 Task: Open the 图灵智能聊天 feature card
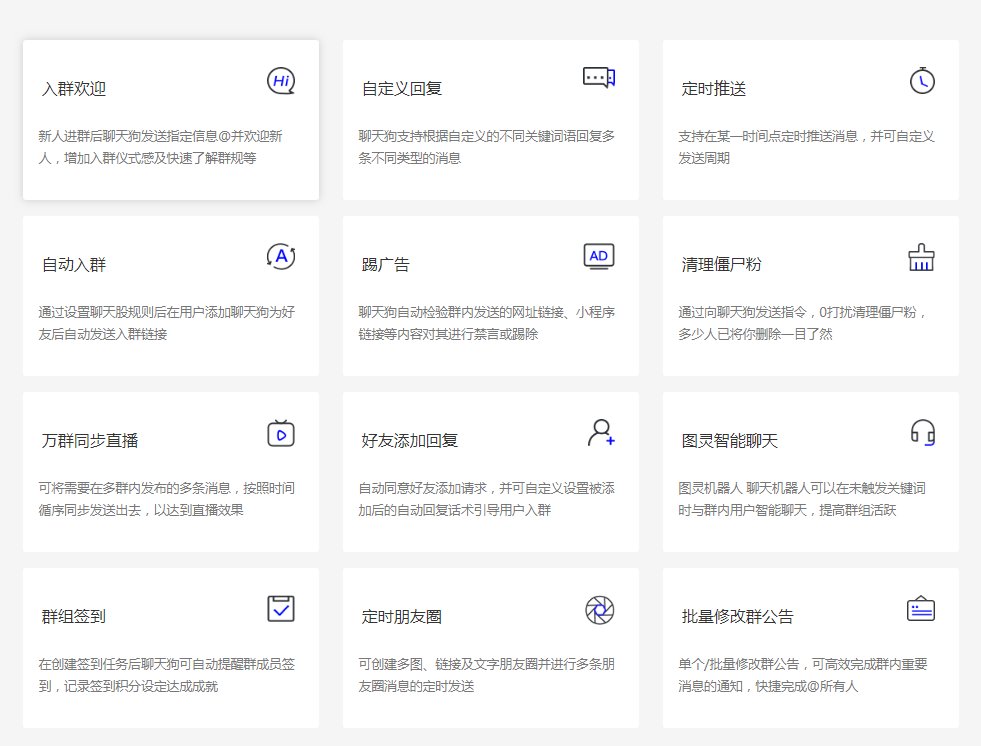pyautogui.click(x=810, y=470)
